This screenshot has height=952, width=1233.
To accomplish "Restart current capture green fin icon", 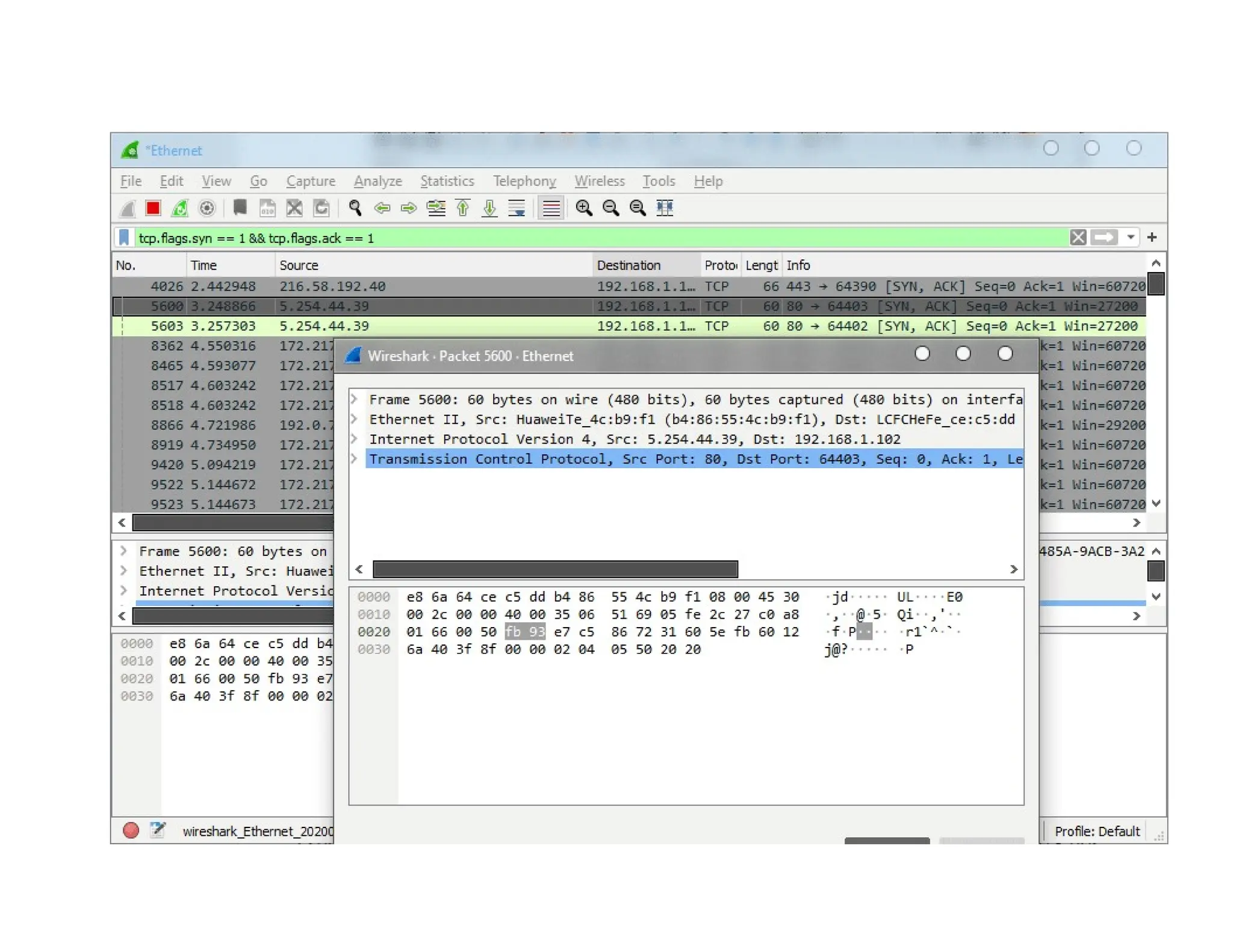I will (x=179, y=208).
